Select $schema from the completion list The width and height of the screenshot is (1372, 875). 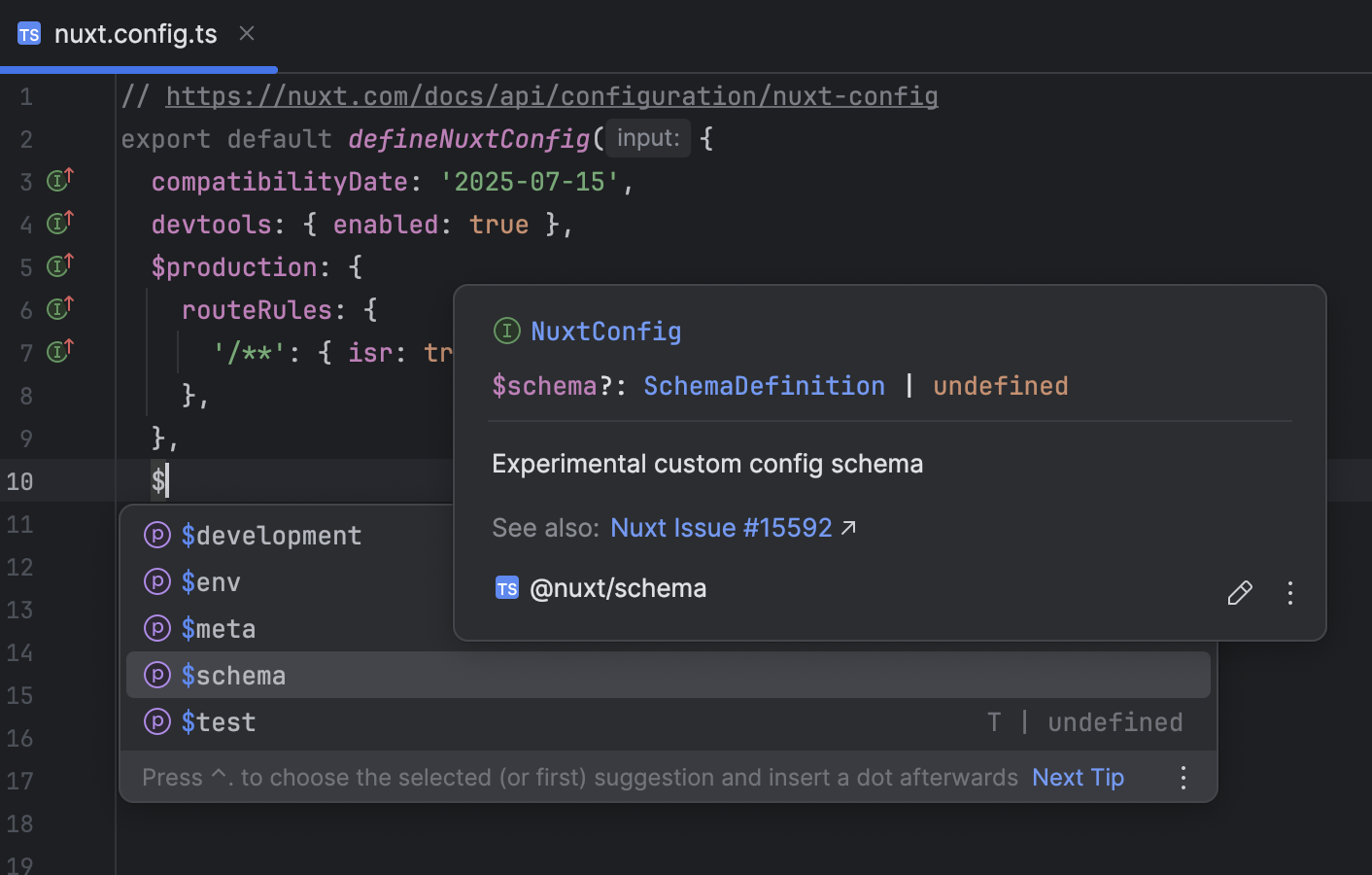pos(233,674)
